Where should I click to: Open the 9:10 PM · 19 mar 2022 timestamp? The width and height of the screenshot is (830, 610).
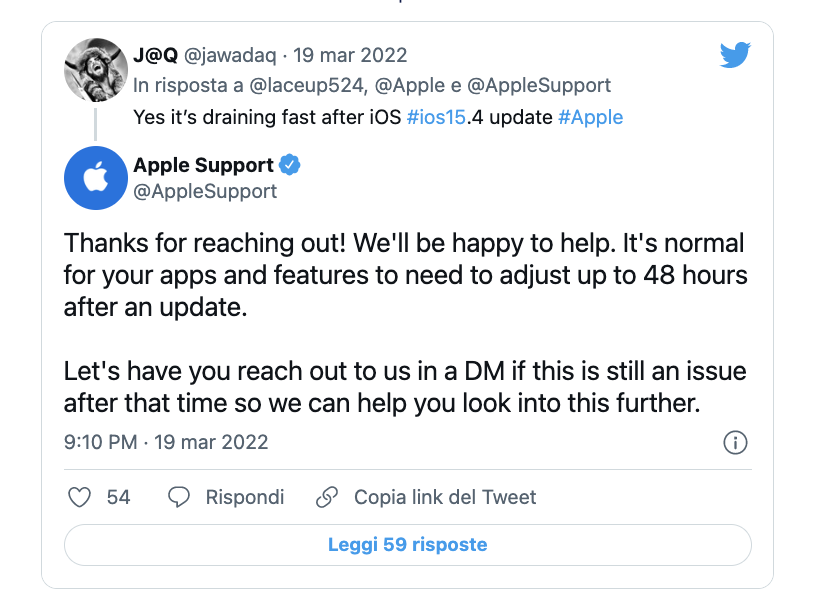tap(166, 441)
